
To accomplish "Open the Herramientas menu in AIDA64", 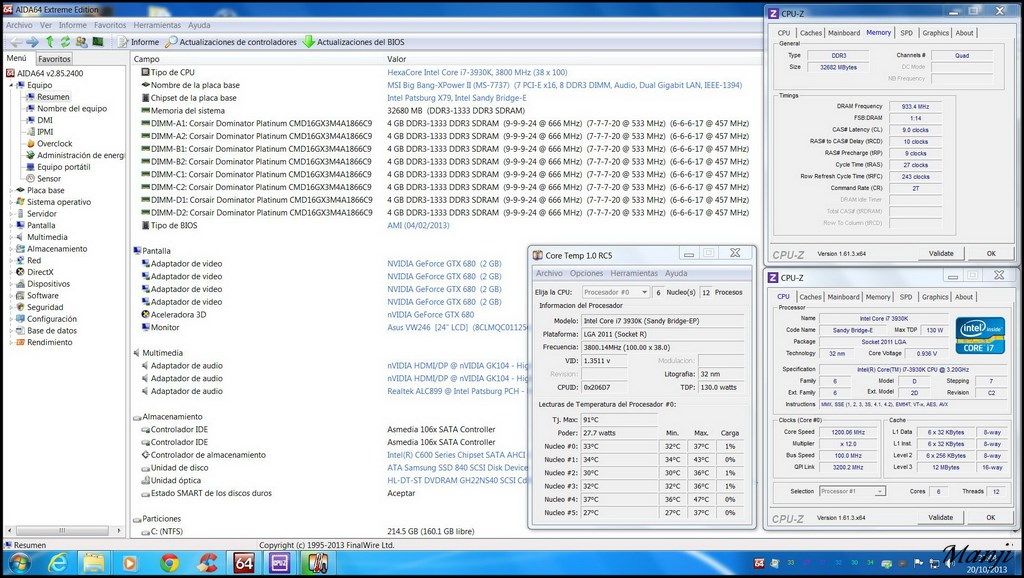I will [x=157, y=25].
